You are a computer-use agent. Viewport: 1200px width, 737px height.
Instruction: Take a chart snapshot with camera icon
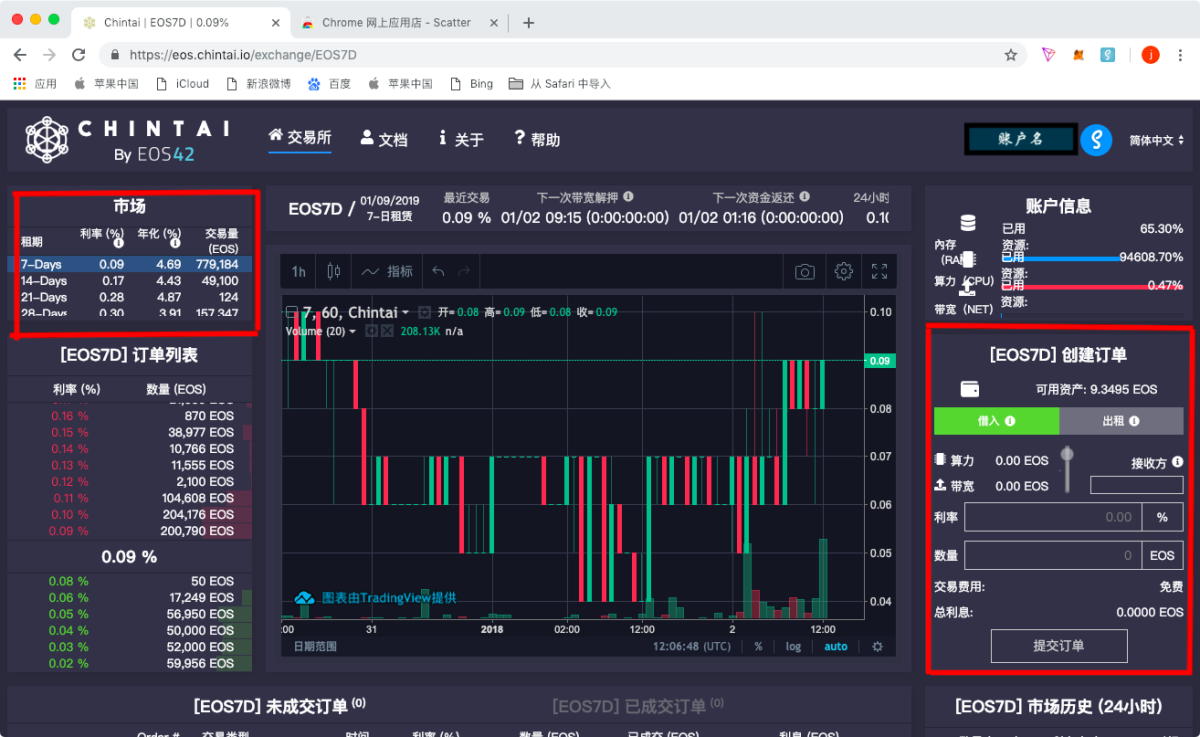pyautogui.click(x=805, y=271)
